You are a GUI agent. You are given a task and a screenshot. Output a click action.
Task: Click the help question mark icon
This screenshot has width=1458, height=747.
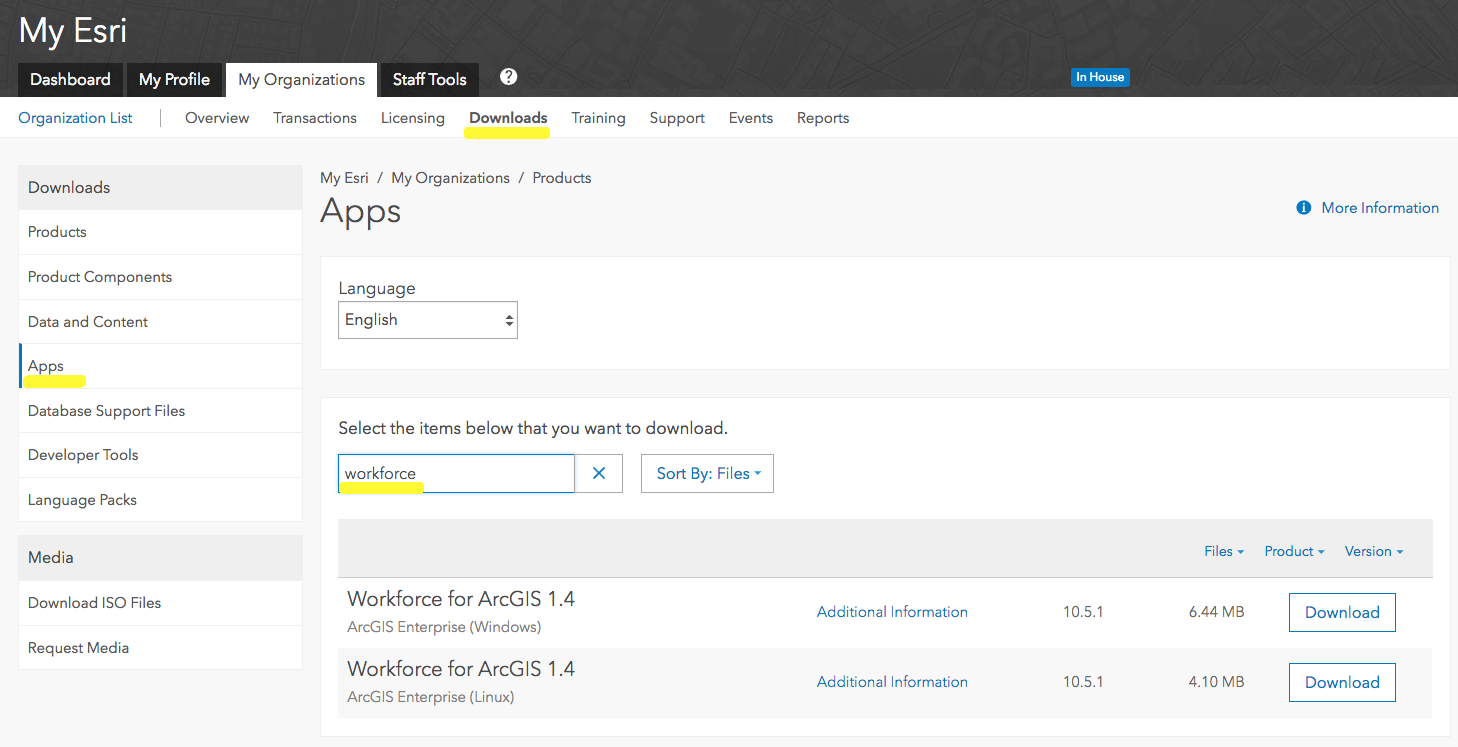pos(508,77)
